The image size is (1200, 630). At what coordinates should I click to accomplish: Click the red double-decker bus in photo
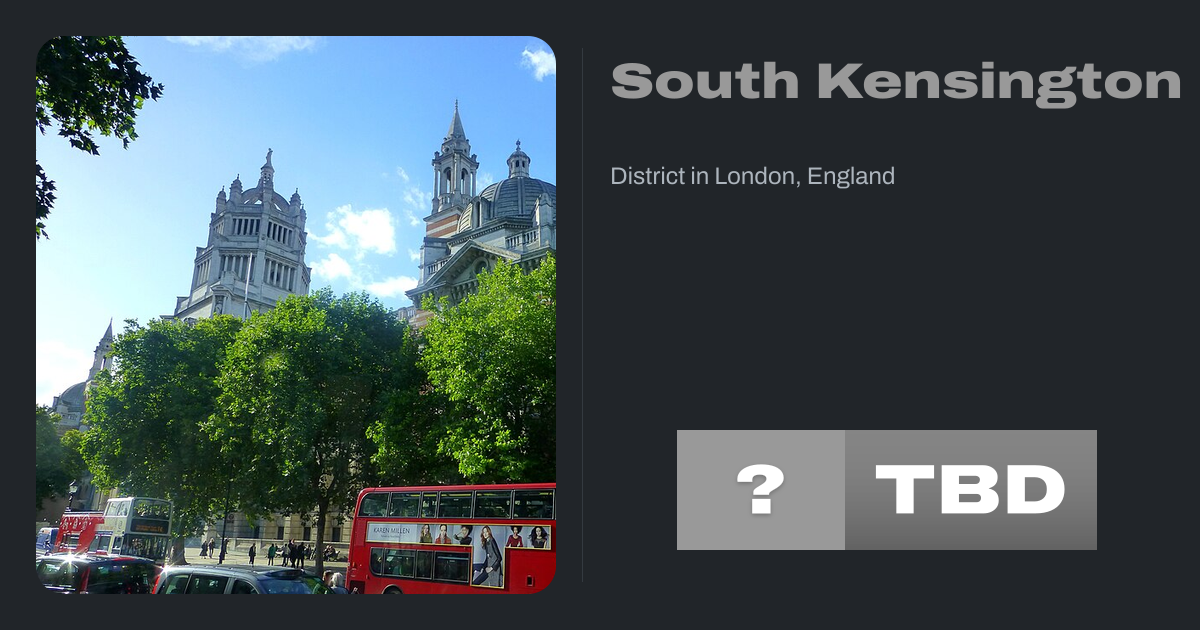click(452, 539)
